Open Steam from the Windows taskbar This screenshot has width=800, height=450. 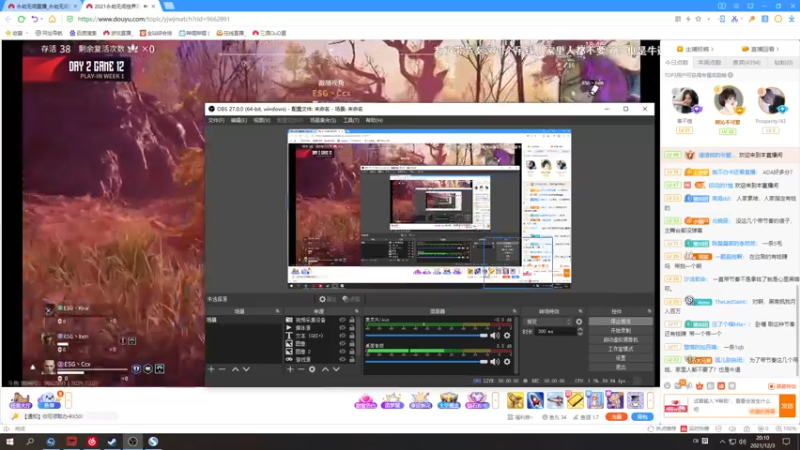(x=112, y=441)
